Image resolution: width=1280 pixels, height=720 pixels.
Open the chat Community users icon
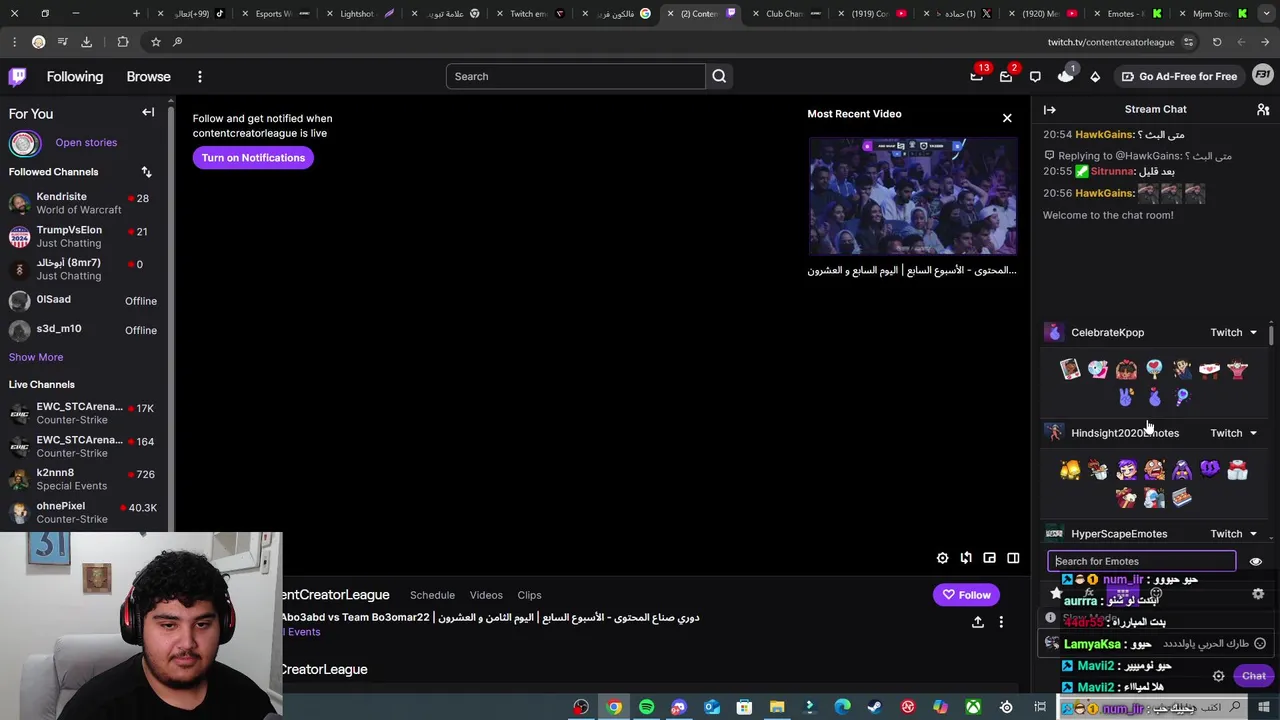[1263, 109]
